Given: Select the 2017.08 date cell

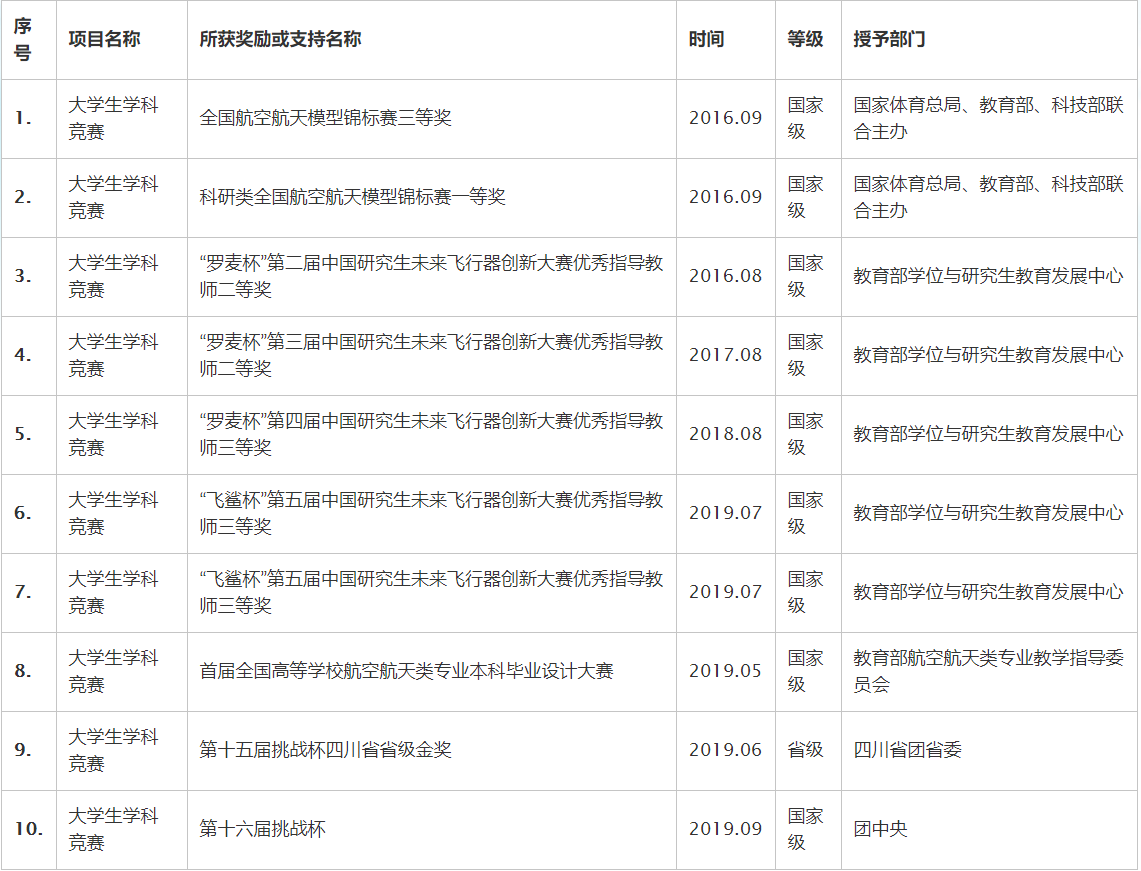Looking at the screenshot, I should (x=725, y=356).
